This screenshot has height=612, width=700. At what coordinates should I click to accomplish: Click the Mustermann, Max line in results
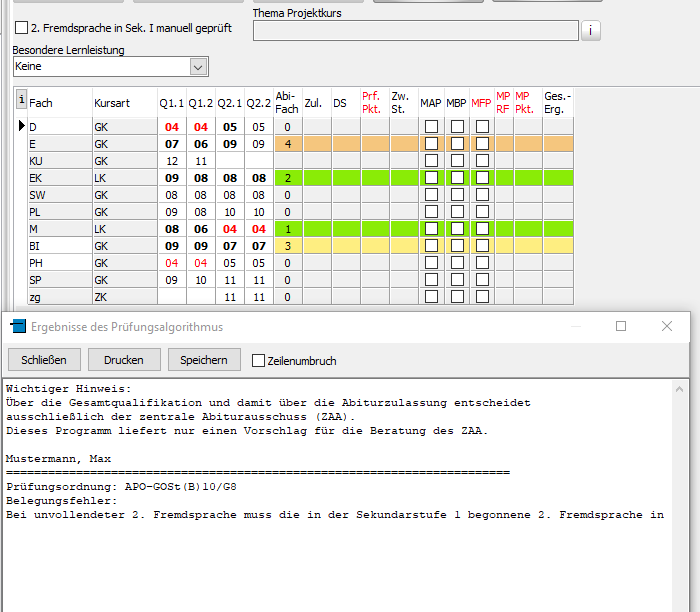click(x=58, y=459)
